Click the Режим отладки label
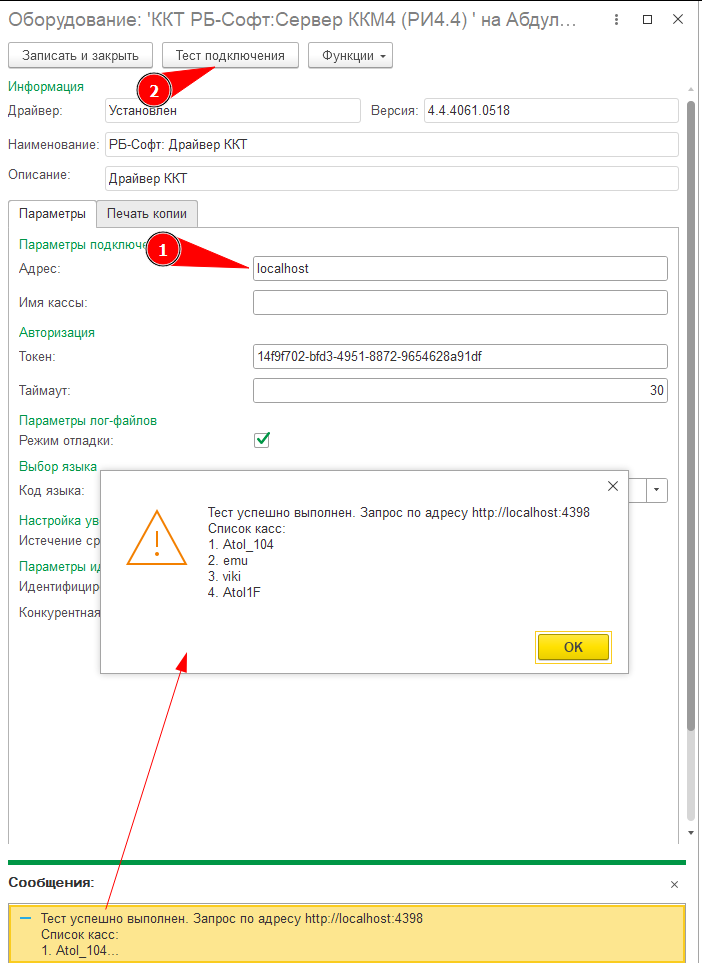702x963 pixels. pyautogui.click(x=66, y=440)
